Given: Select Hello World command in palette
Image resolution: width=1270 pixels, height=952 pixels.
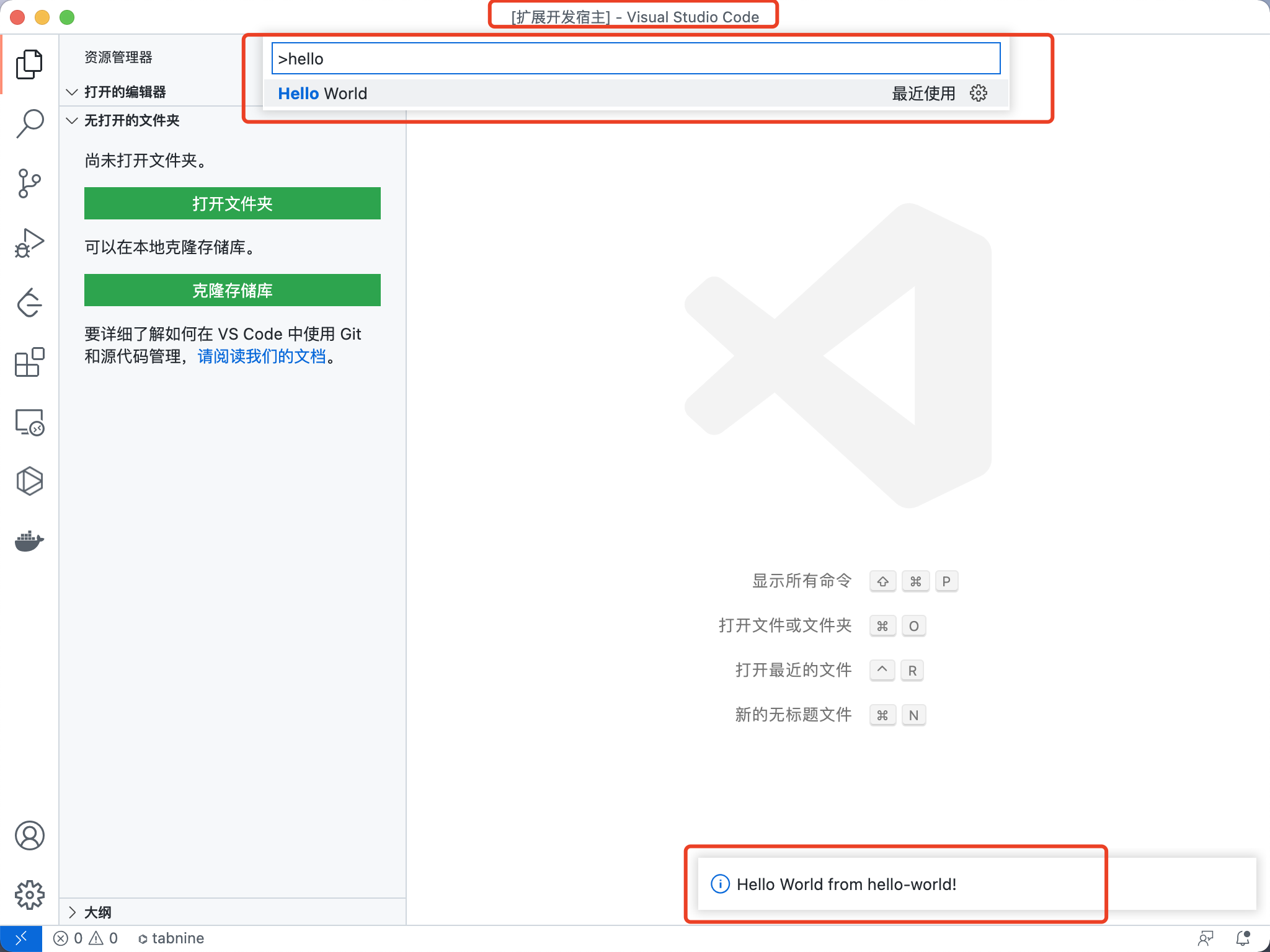Looking at the screenshot, I should (x=636, y=94).
